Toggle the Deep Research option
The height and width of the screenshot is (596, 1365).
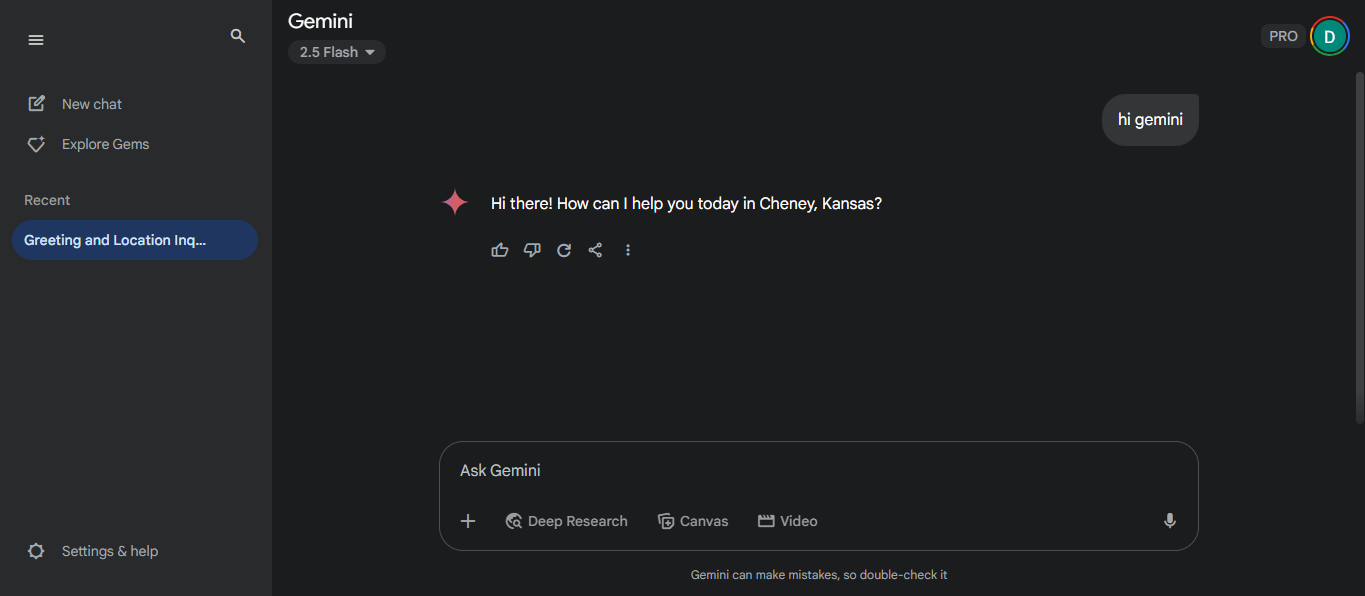(567, 521)
